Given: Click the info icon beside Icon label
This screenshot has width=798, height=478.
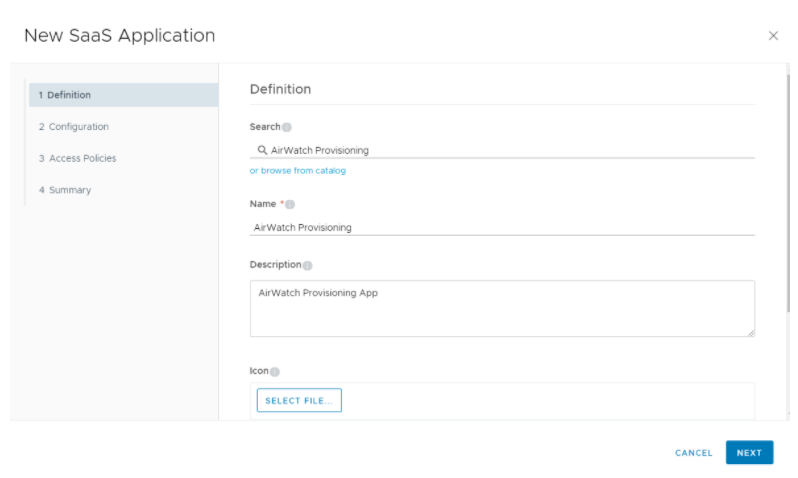Looking at the screenshot, I should [x=275, y=372].
